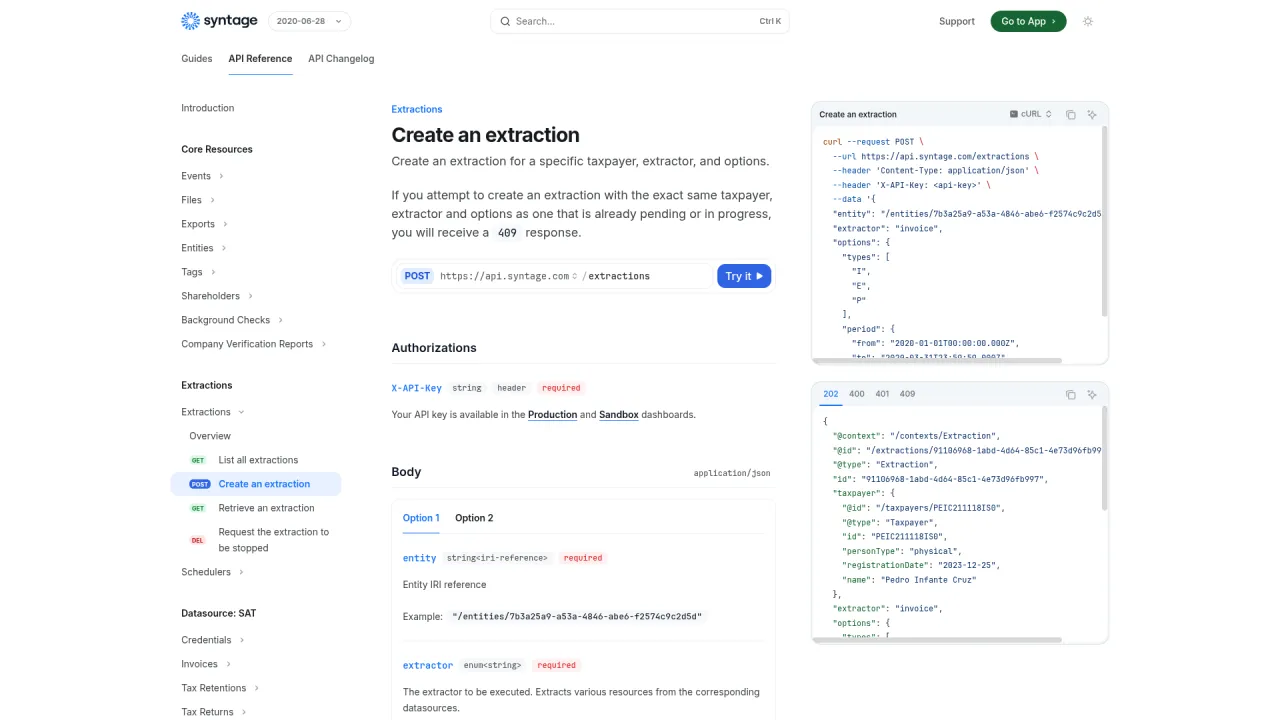Click the request code panel scrollbar
This screenshot has height=720, width=1280.
click(1104, 220)
